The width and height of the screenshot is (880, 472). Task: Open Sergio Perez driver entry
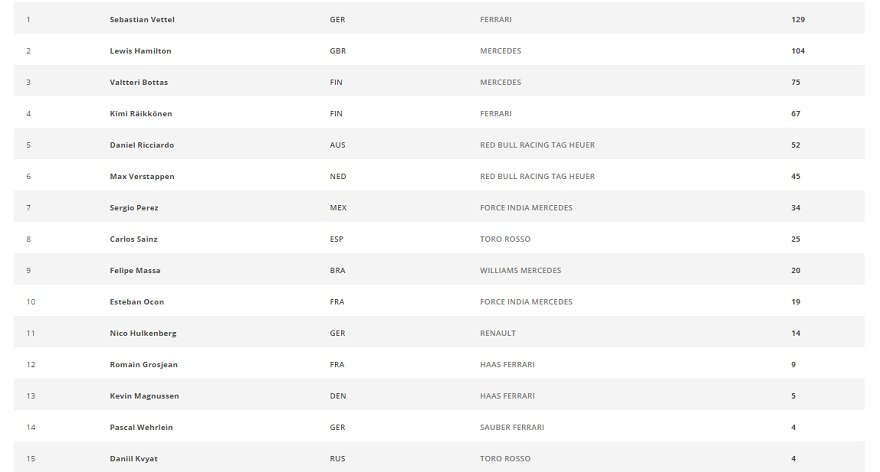(134, 208)
